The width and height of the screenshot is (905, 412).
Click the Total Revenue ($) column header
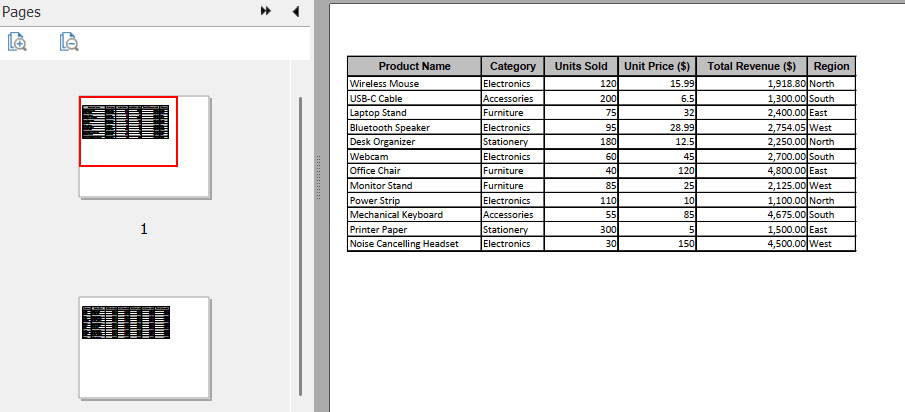(x=751, y=66)
